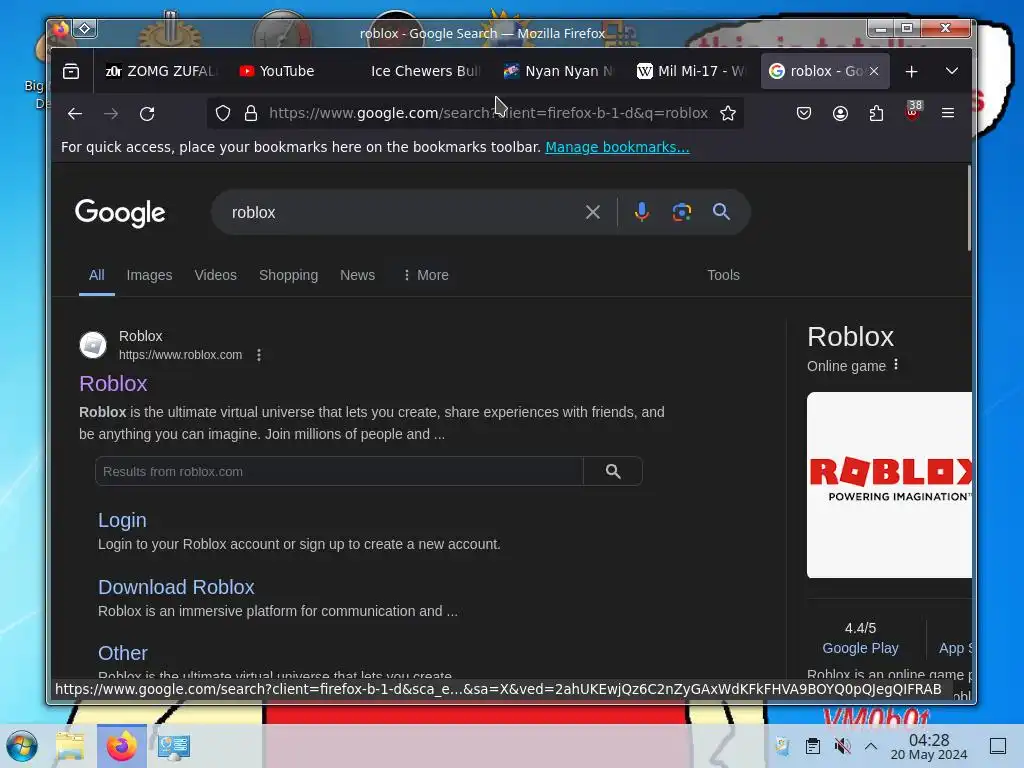Select the Shopping results tab
This screenshot has width=1024, height=768.
point(289,275)
